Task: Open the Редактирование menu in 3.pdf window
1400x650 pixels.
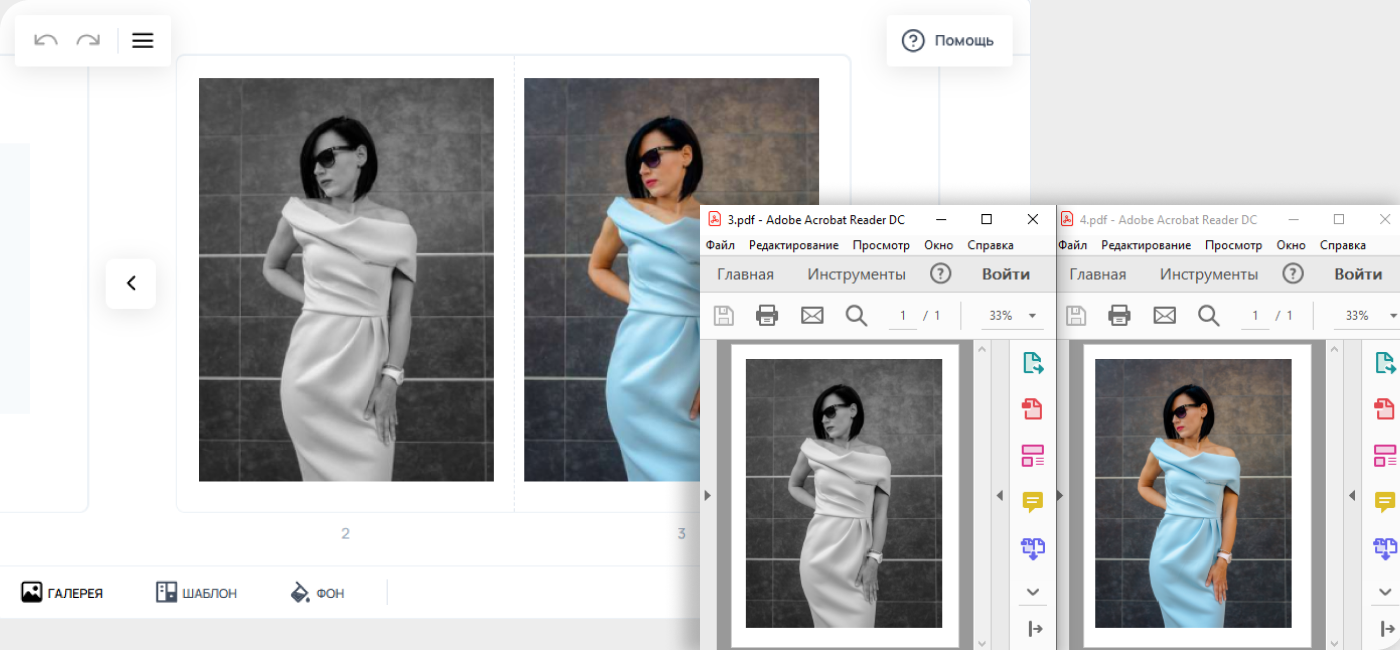Action: 793,245
